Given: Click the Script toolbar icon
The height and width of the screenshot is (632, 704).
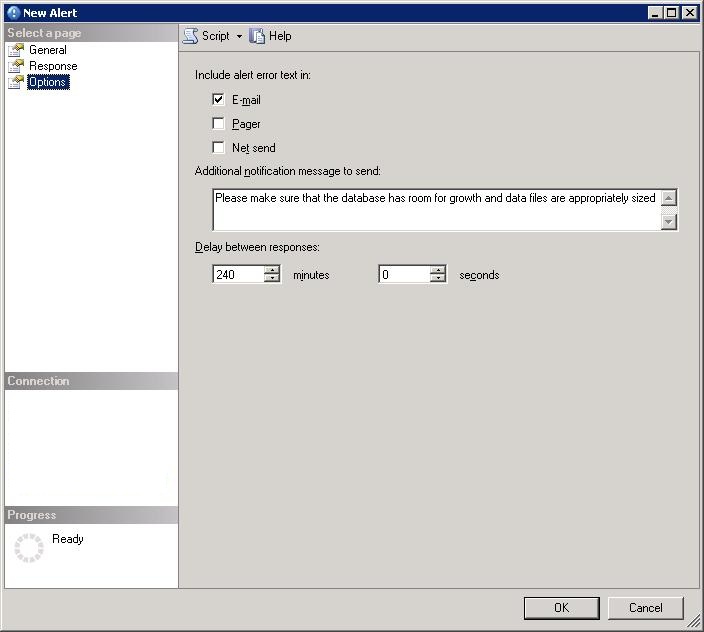Looking at the screenshot, I should point(190,36).
